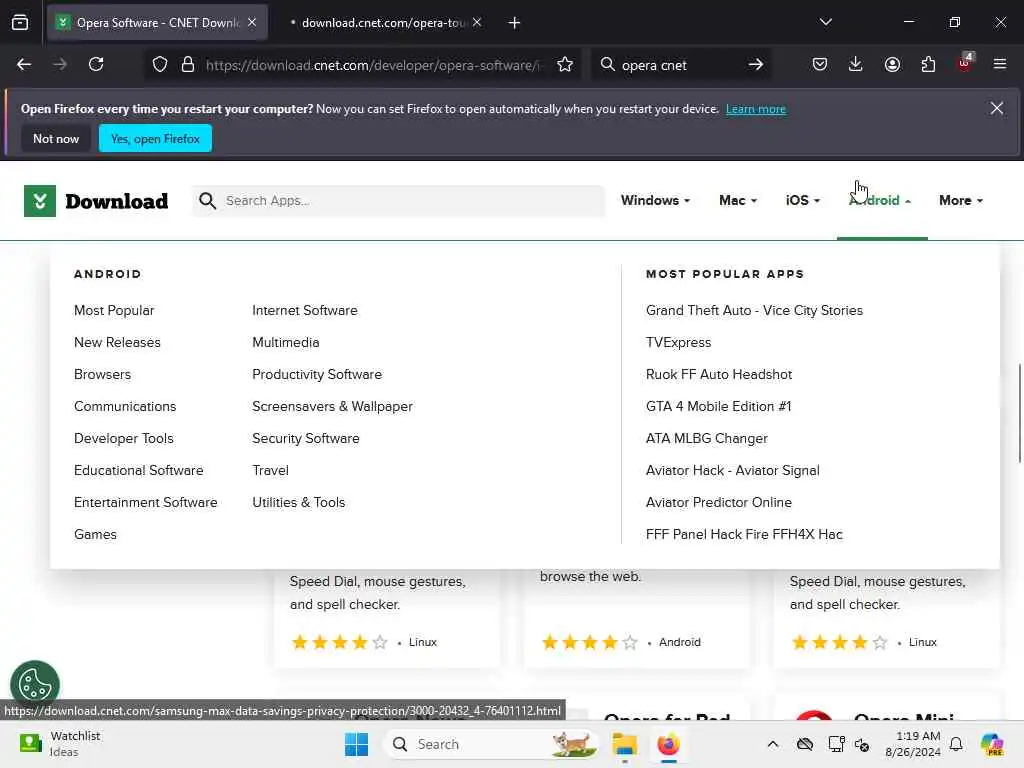Dismiss the Firefox startup notification bar
The width and height of the screenshot is (1024, 768).
(997, 108)
